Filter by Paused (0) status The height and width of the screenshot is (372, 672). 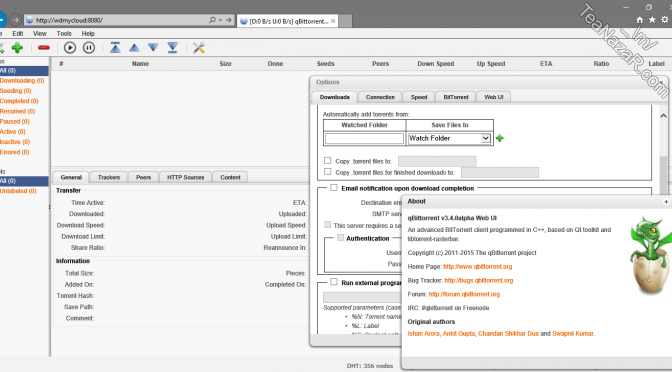(15, 122)
